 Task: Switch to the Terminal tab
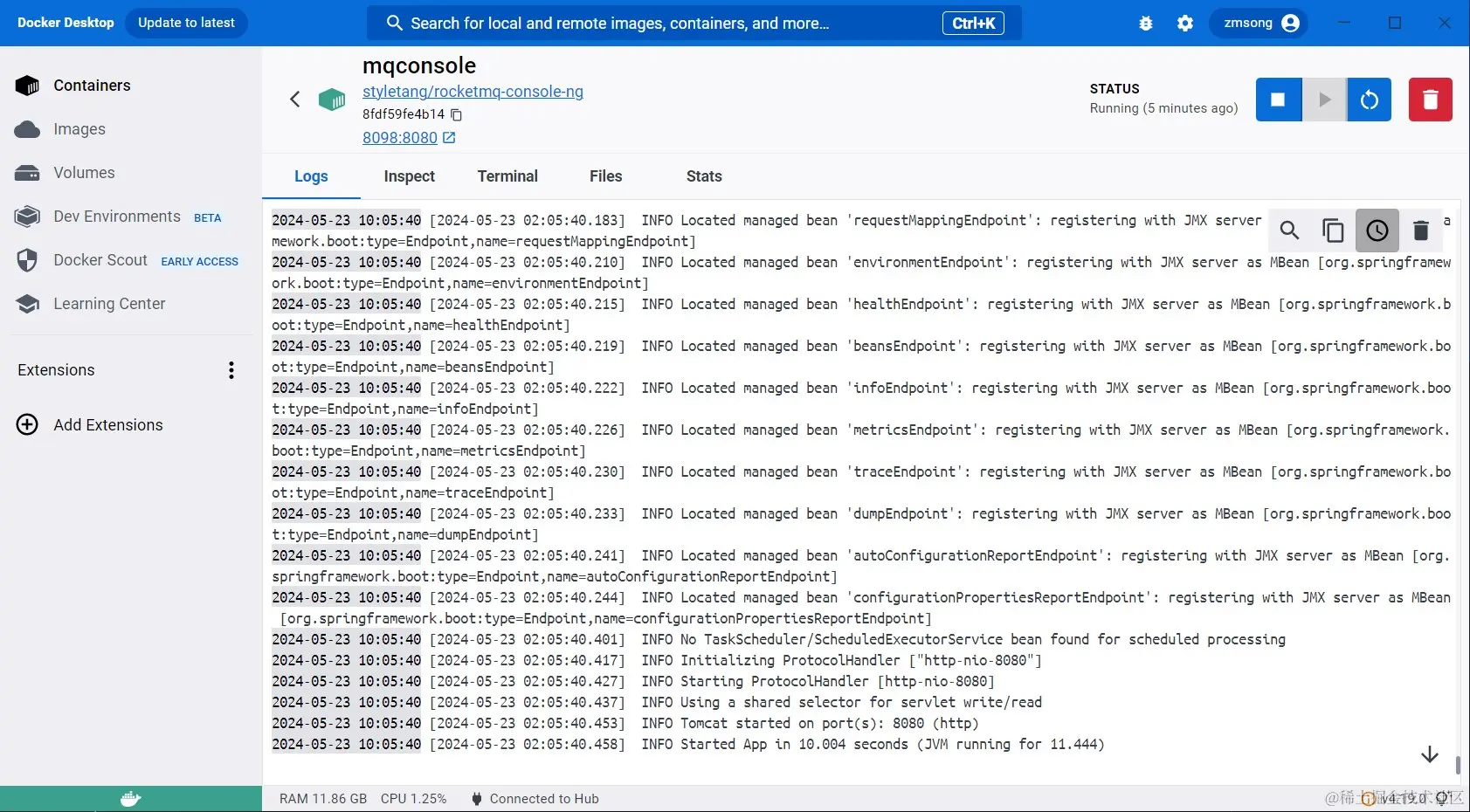(x=507, y=176)
